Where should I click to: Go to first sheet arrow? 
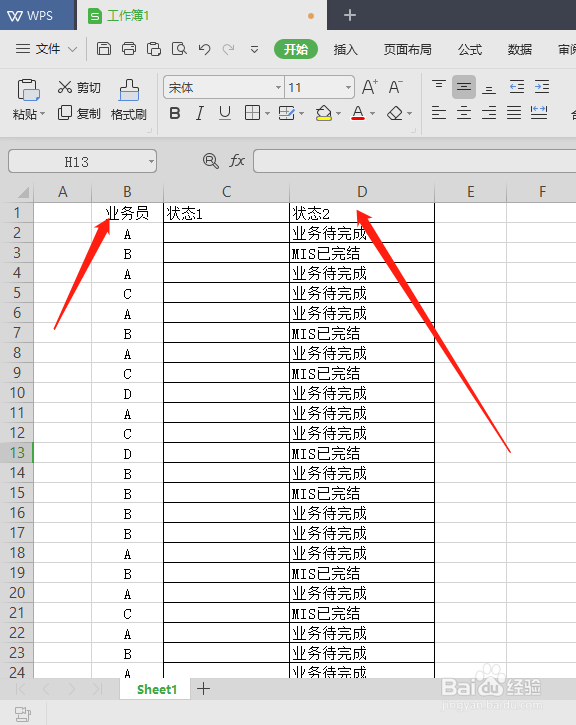[x=20, y=689]
